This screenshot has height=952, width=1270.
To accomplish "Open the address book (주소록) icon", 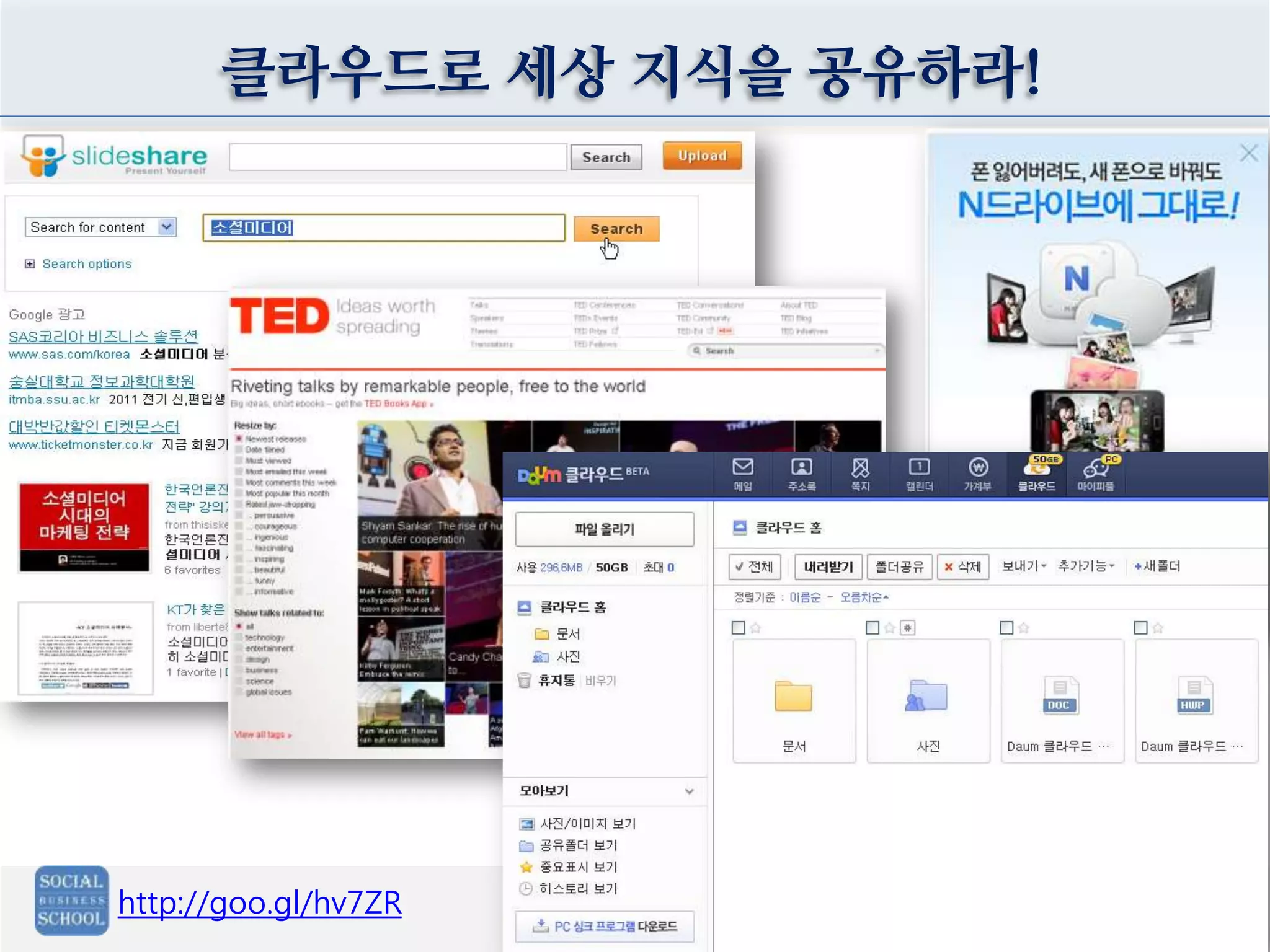I will 801,474.
